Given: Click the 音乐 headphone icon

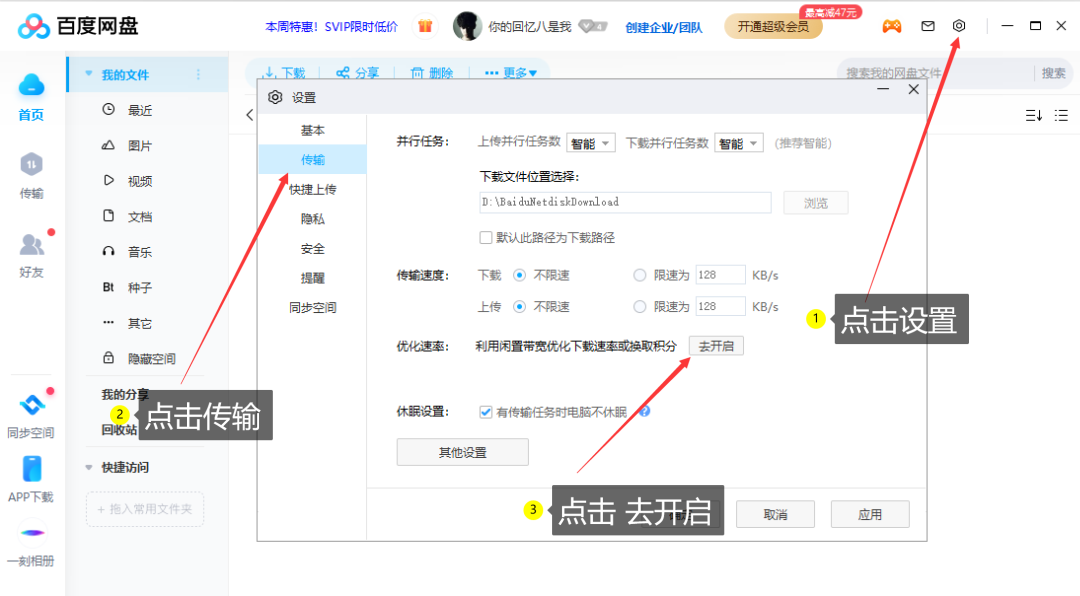Looking at the screenshot, I should pos(108,251).
